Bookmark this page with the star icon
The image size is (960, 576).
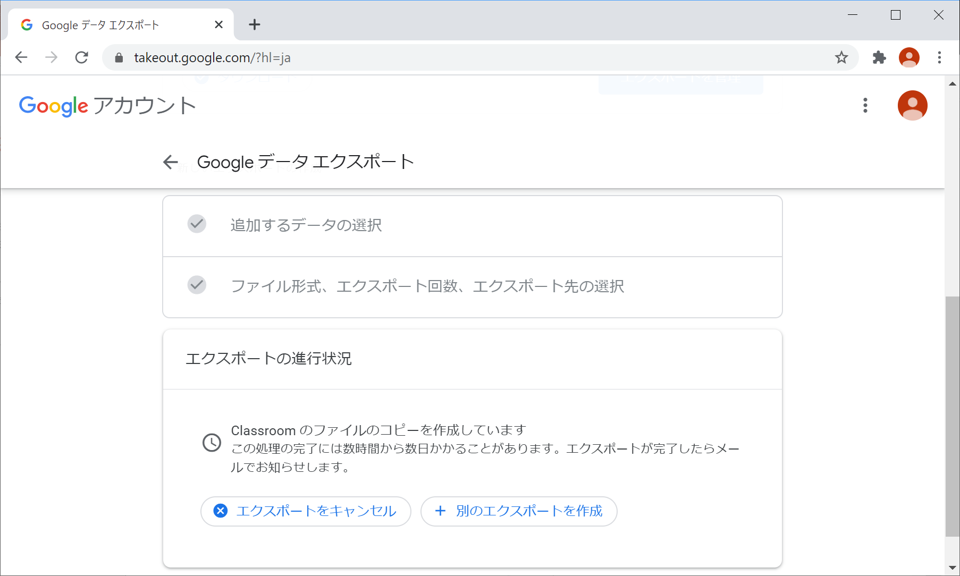842,58
